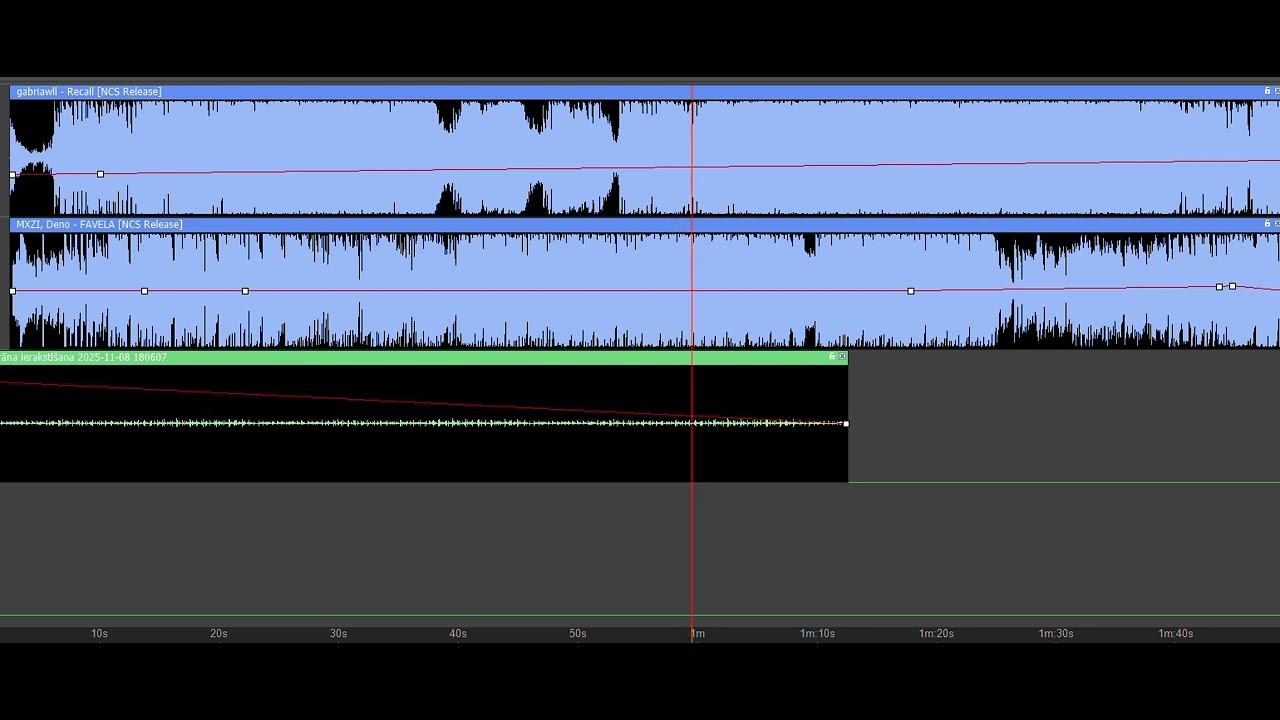Click the 1m:30s mark on the time ruler
The width and height of the screenshot is (1280, 720).
click(x=1056, y=633)
